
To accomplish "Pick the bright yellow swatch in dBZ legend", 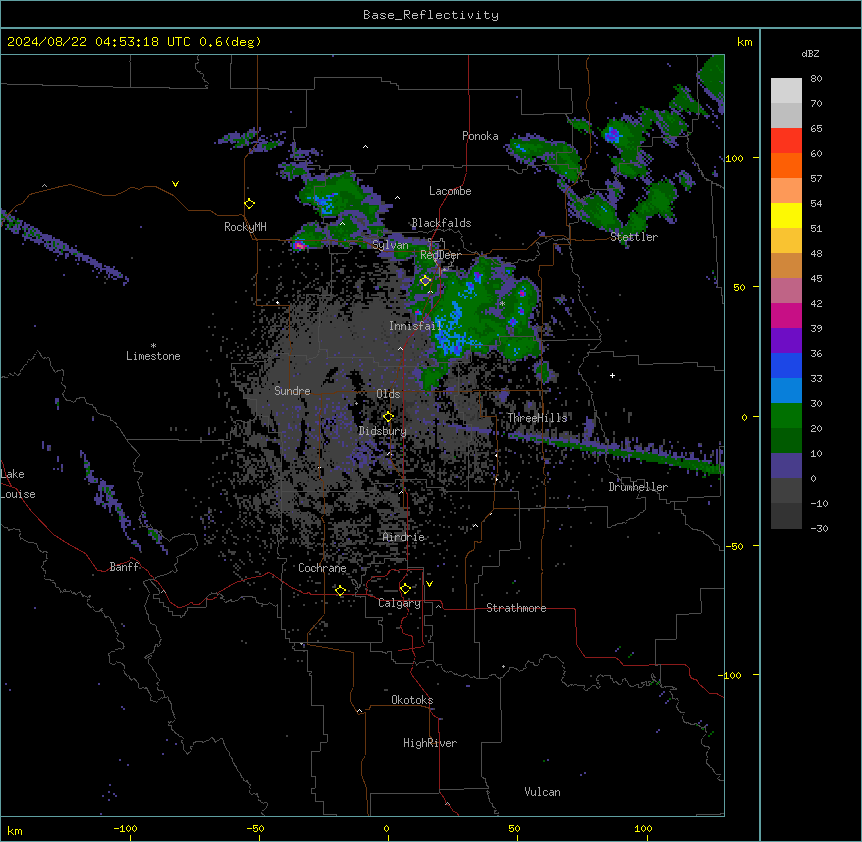I will (786, 215).
